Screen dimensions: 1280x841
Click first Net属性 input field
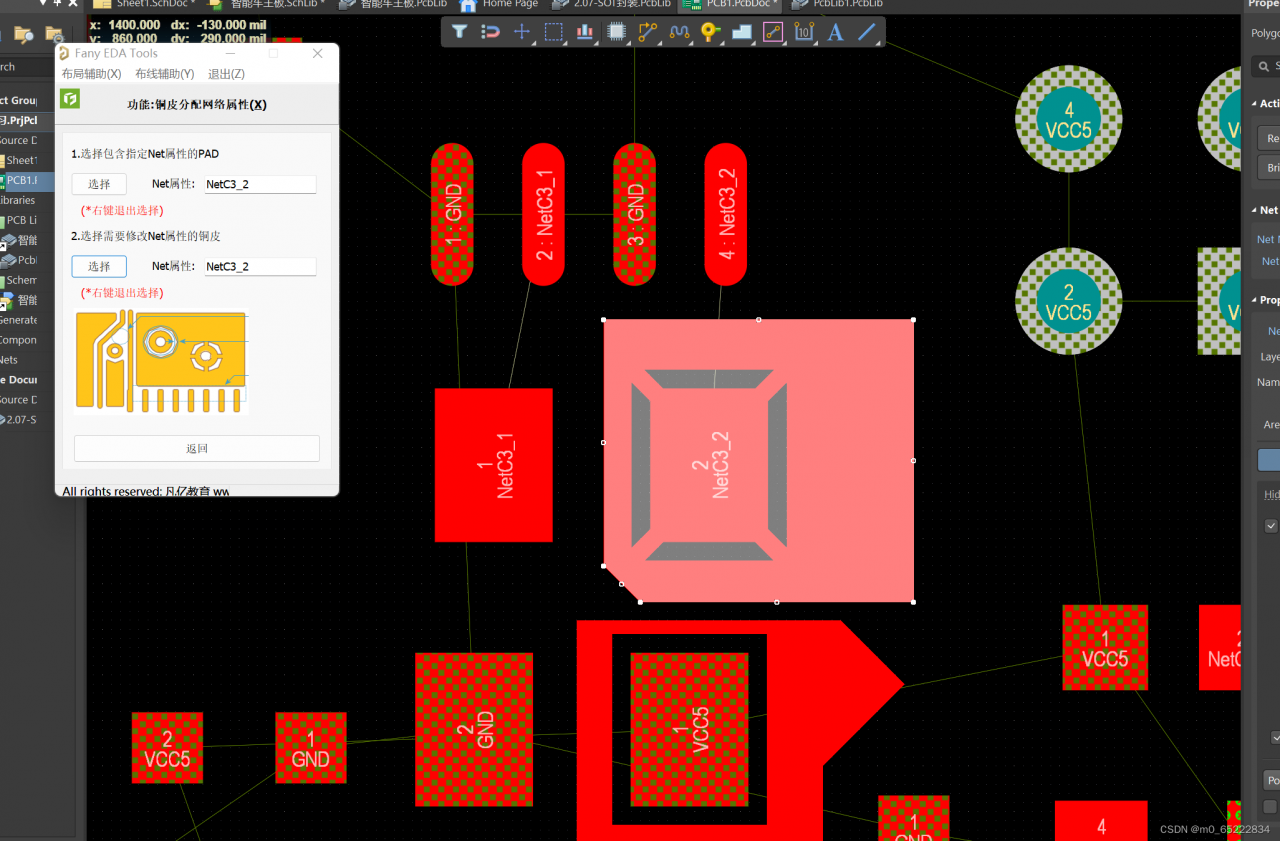point(260,184)
